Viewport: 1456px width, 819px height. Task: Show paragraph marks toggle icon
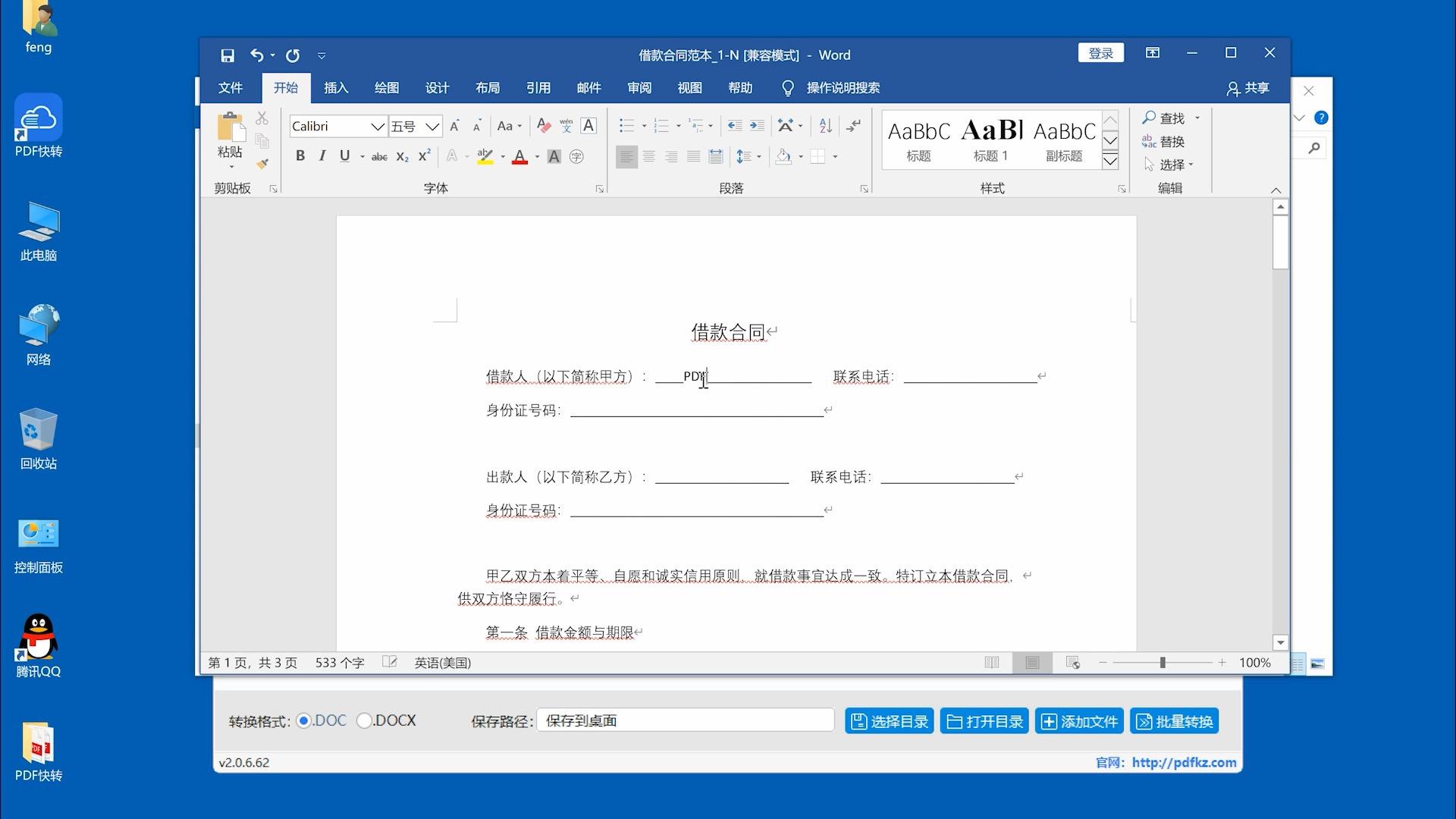coord(854,126)
